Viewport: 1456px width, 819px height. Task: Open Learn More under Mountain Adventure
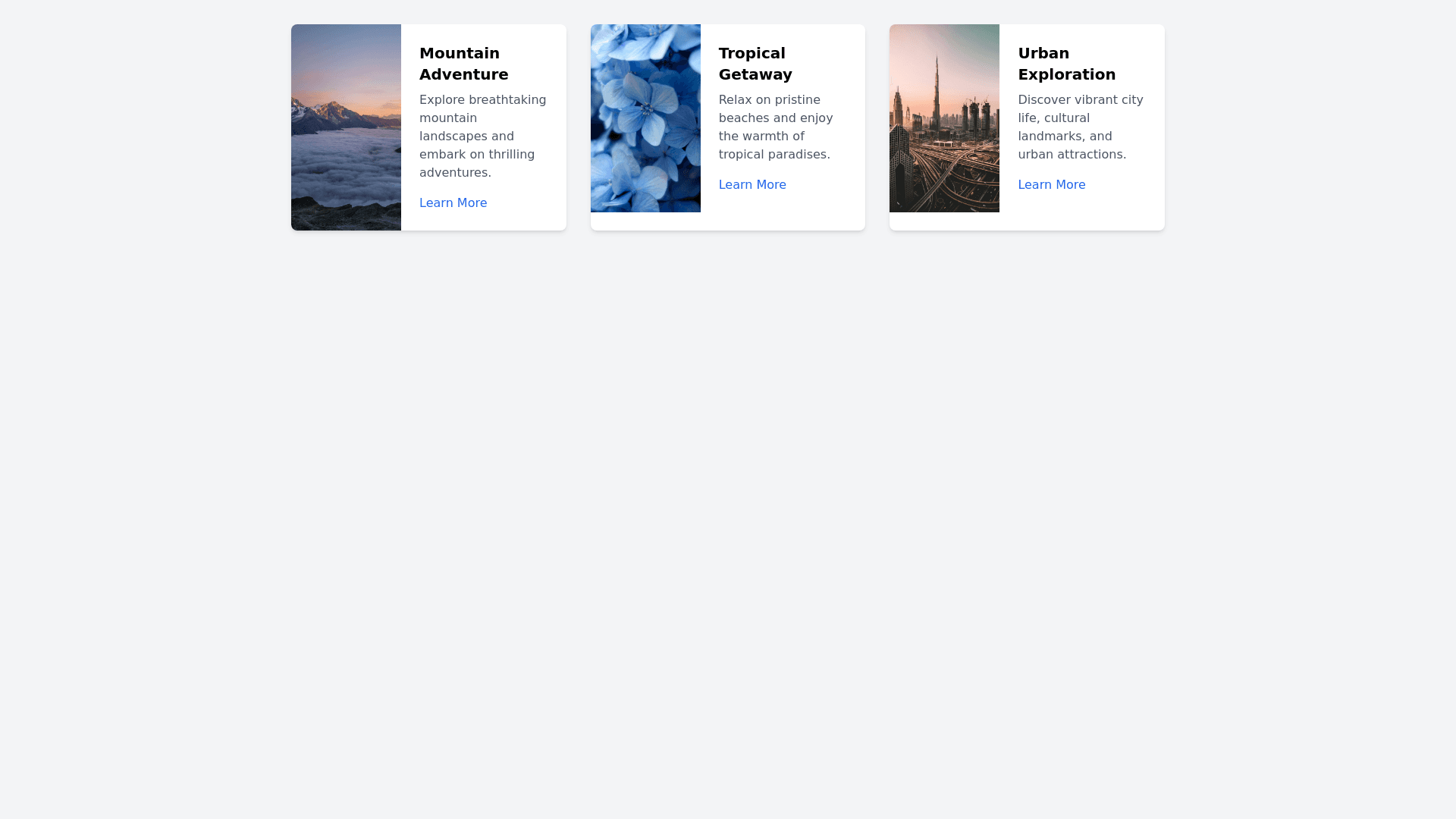[453, 203]
